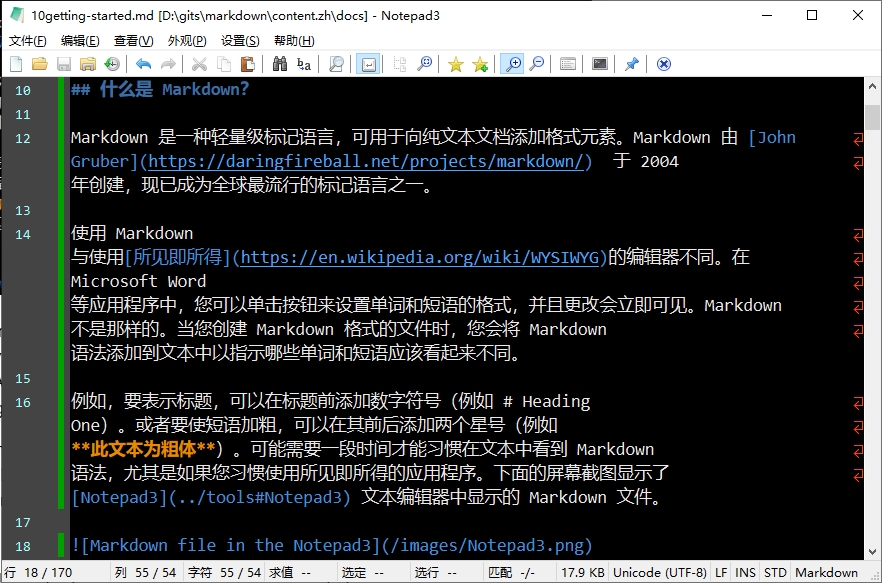Zoom out the editor view
The height and width of the screenshot is (583, 884).
tap(537, 63)
